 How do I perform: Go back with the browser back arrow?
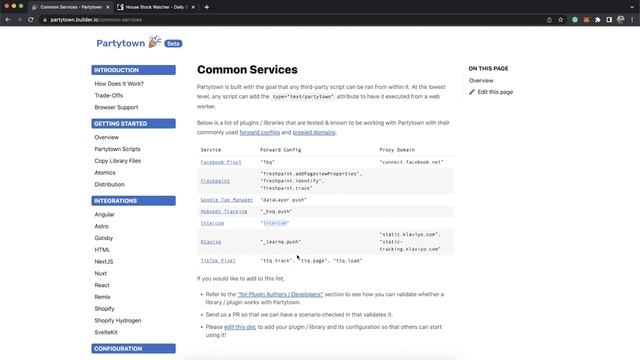pyautogui.click(x=8, y=20)
